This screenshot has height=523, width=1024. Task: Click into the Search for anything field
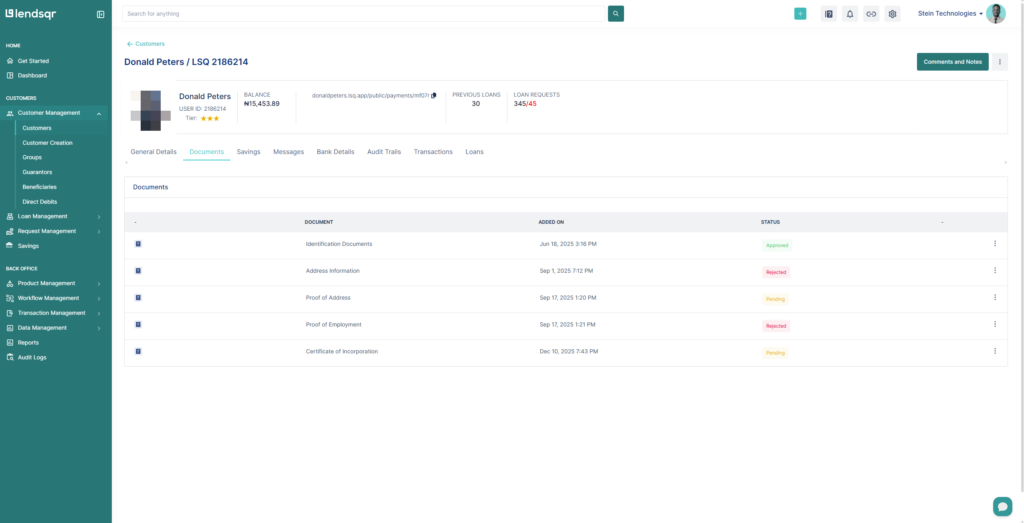coord(364,14)
